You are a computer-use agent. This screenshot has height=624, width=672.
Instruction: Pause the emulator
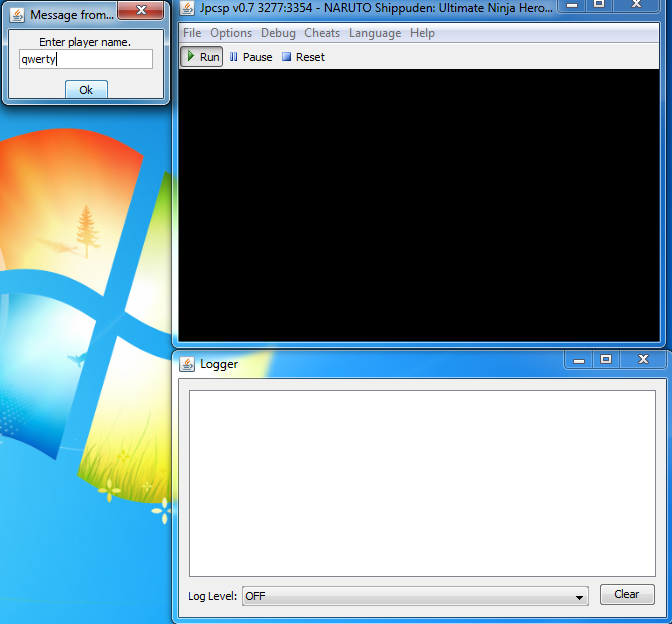(x=251, y=57)
